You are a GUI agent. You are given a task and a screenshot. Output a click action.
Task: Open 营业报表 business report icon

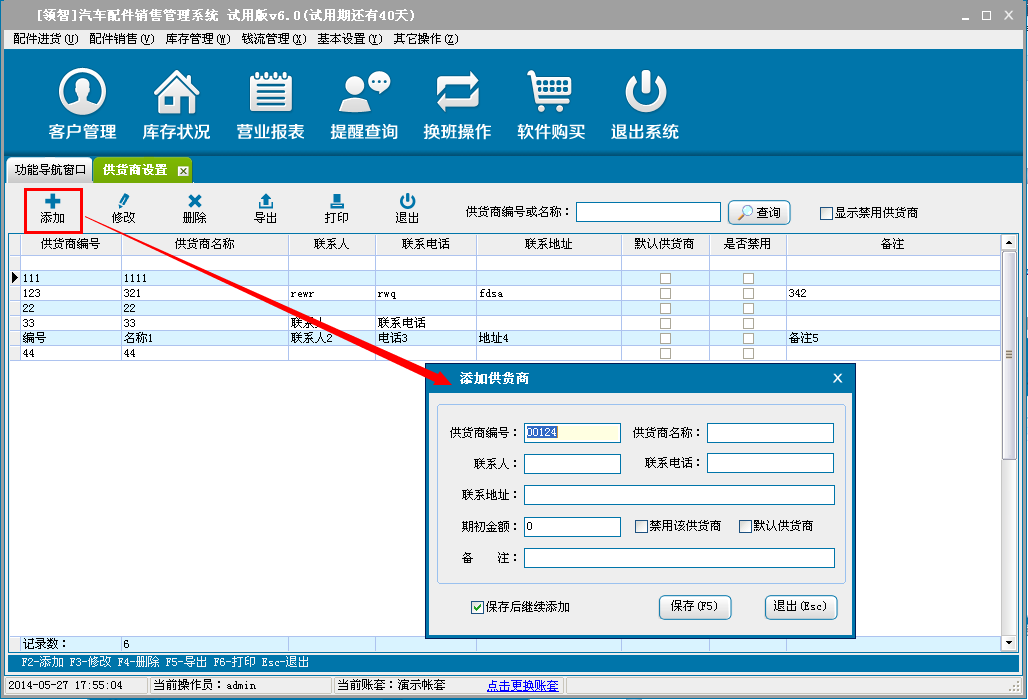270,94
